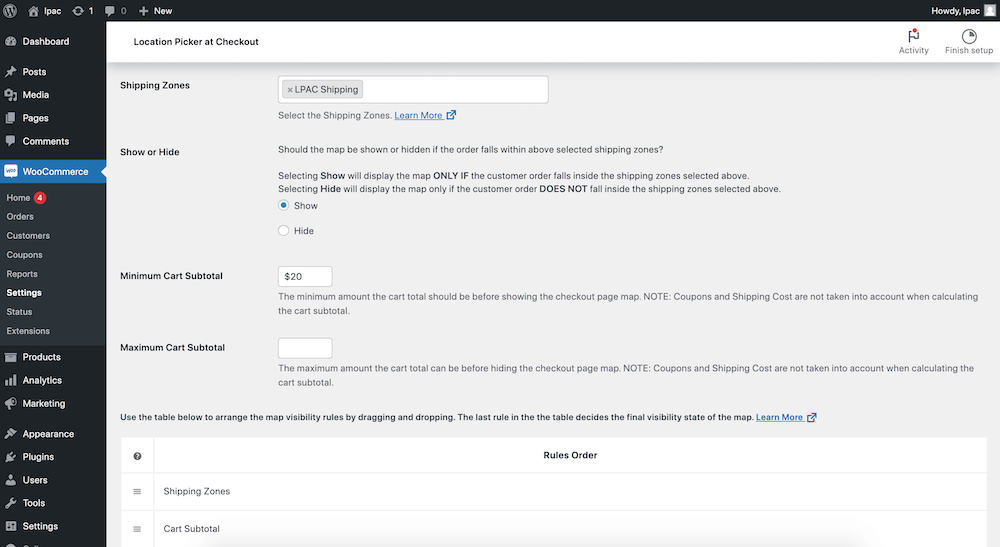Select the Show radio option
This screenshot has height=547, width=1000.
283,205
